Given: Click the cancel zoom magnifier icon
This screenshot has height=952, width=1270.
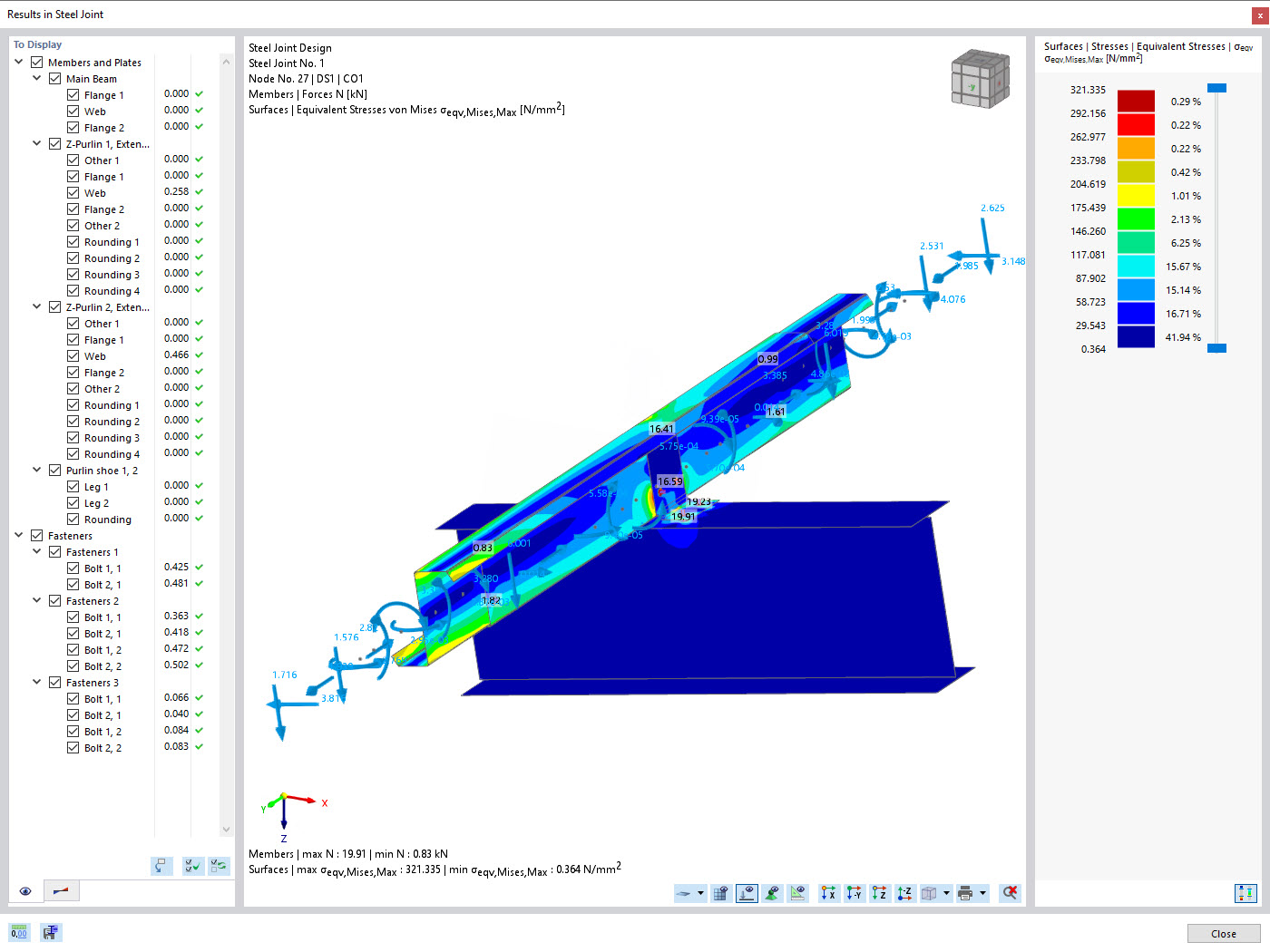Looking at the screenshot, I should point(1010,893).
